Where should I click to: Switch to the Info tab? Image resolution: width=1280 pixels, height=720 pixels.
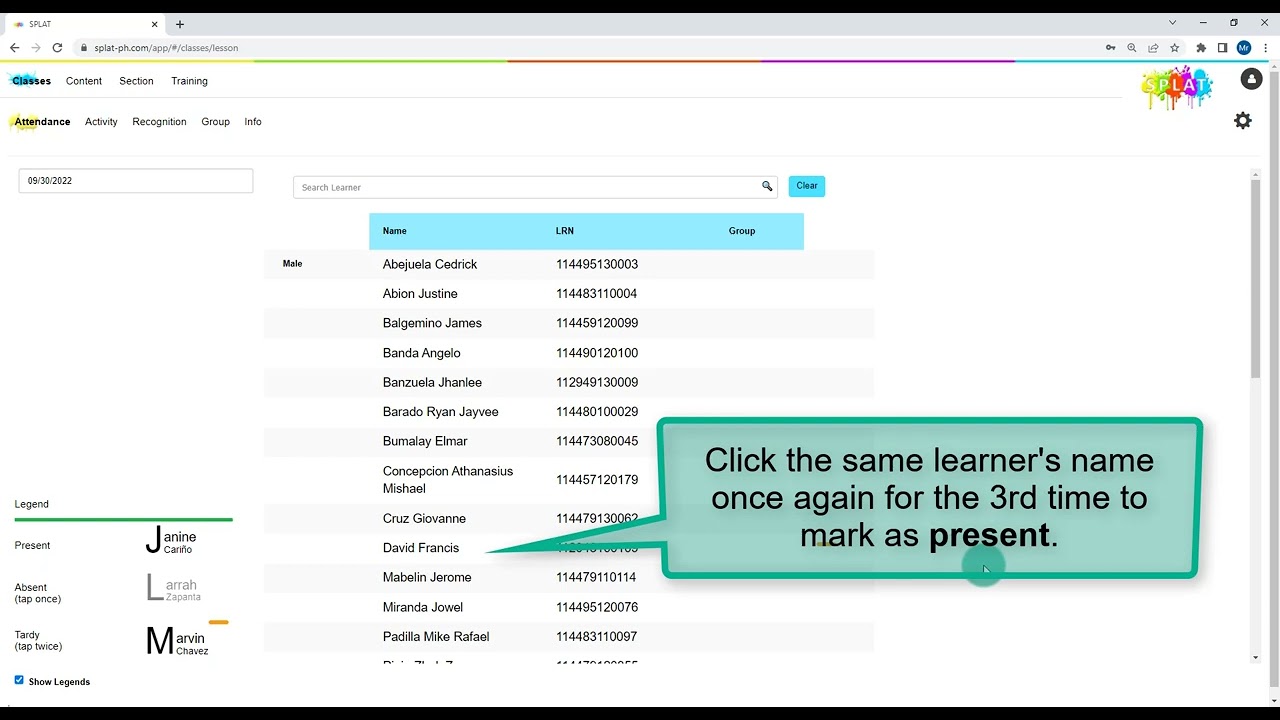[x=253, y=122]
